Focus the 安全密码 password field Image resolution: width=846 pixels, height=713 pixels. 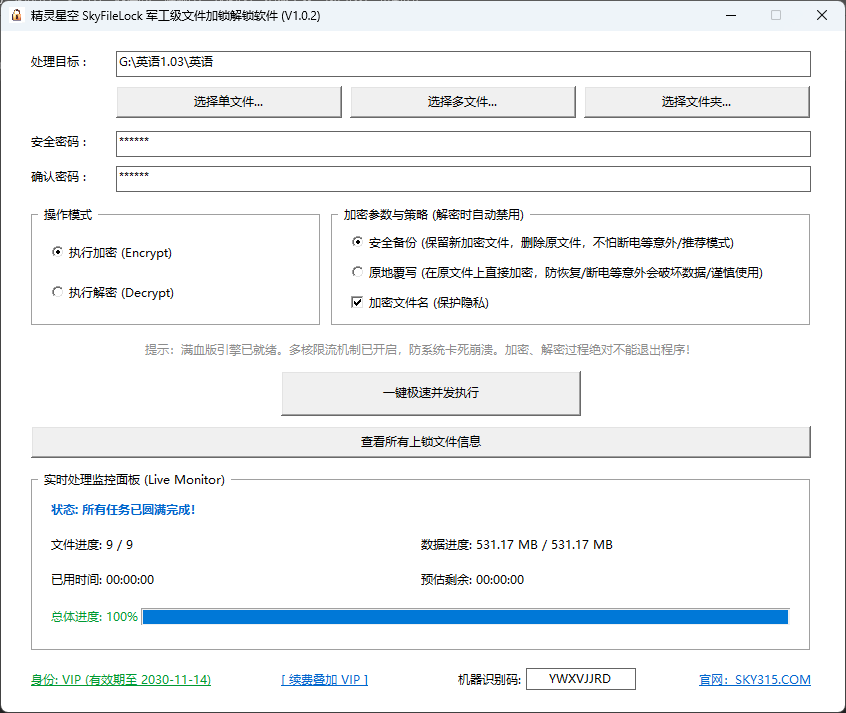click(x=463, y=144)
